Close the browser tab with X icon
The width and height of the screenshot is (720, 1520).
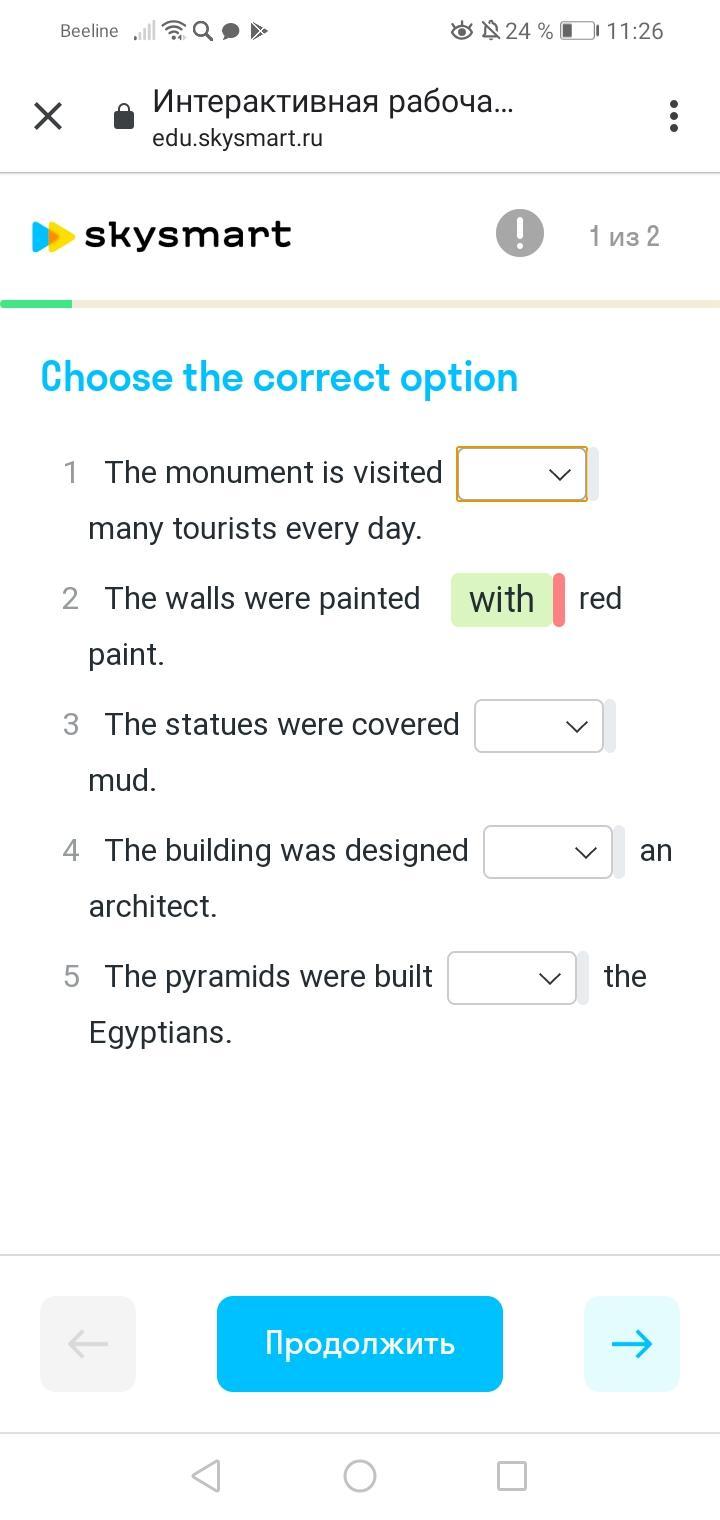(48, 116)
